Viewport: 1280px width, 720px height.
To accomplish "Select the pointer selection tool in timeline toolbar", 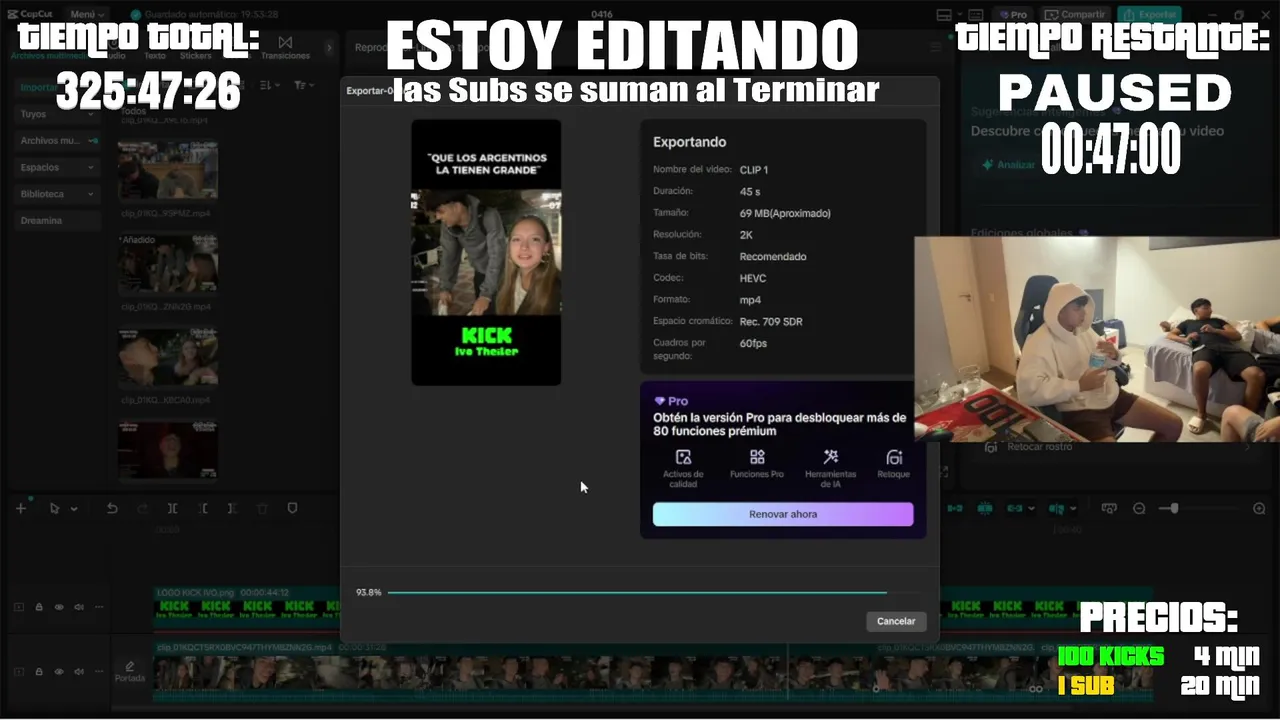I will pyautogui.click(x=56, y=508).
